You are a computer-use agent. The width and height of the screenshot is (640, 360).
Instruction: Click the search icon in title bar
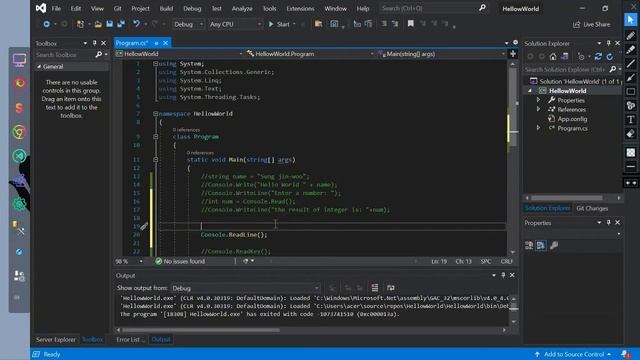pyautogui.click(x=482, y=8)
